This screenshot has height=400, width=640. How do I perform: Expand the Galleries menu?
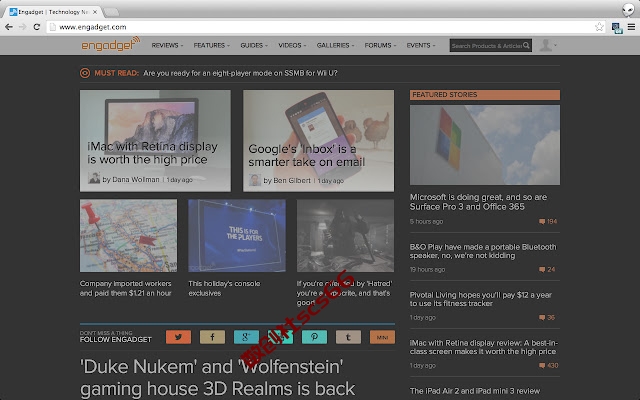tap(336, 45)
